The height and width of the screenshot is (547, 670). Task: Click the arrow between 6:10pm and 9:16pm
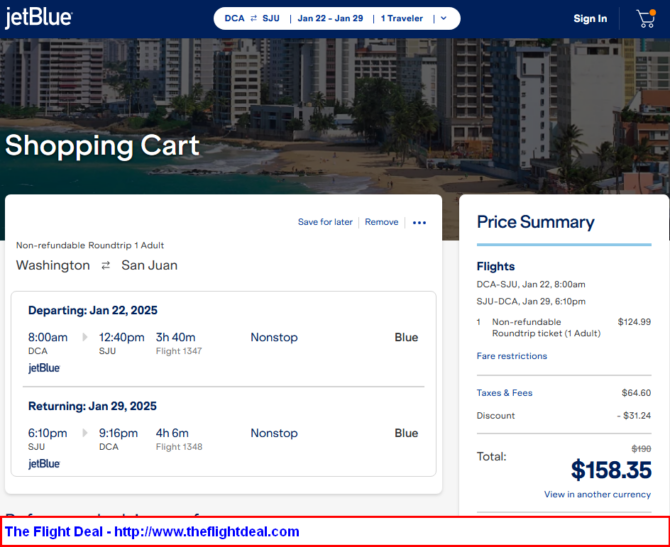85,433
